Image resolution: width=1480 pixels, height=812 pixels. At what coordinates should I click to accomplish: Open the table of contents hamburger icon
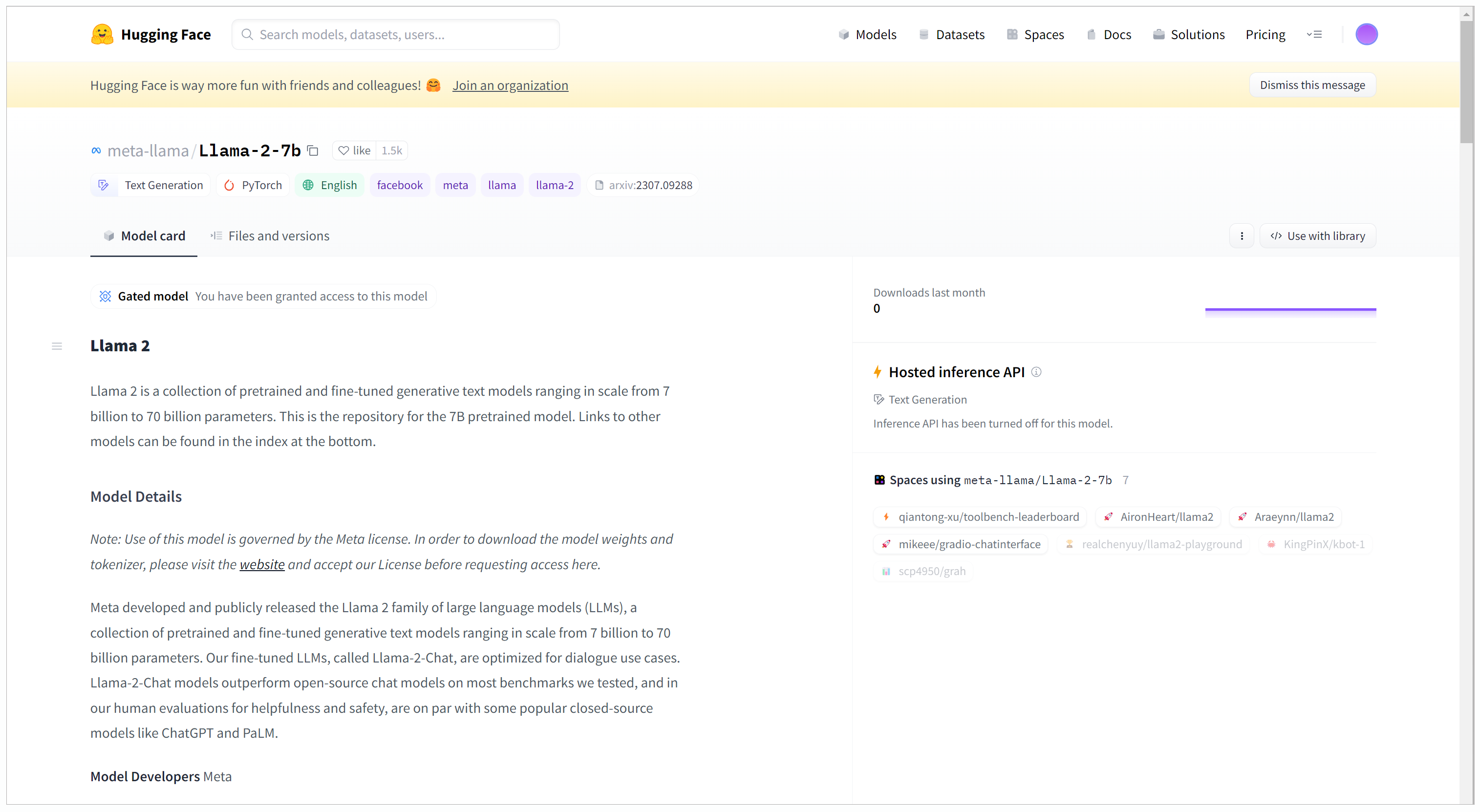tap(57, 346)
